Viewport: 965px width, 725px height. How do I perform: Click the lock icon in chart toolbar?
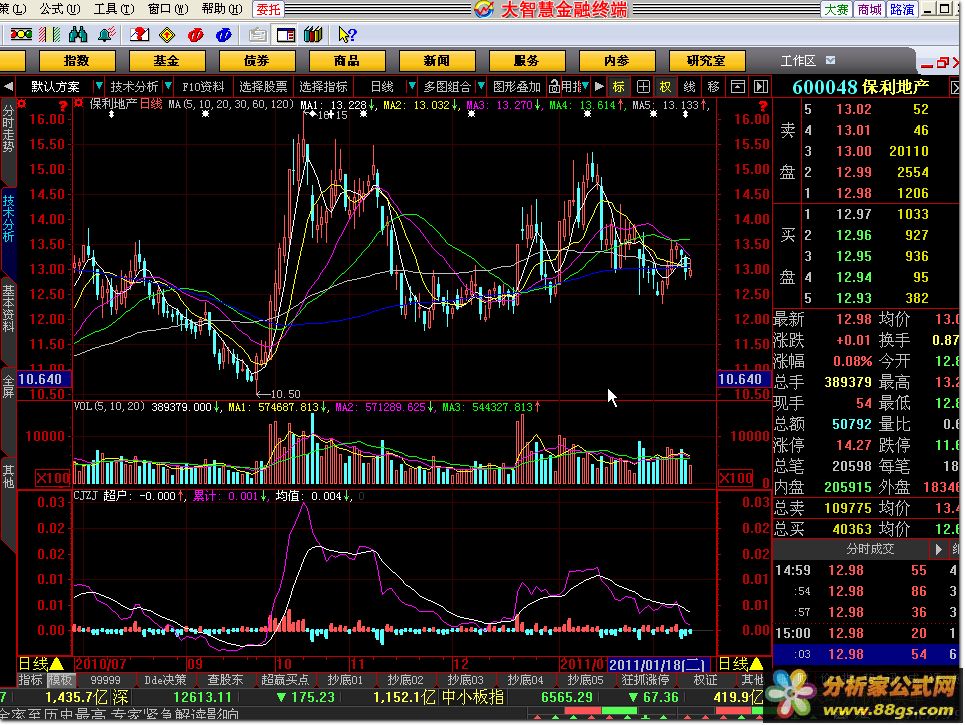[554, 86]
